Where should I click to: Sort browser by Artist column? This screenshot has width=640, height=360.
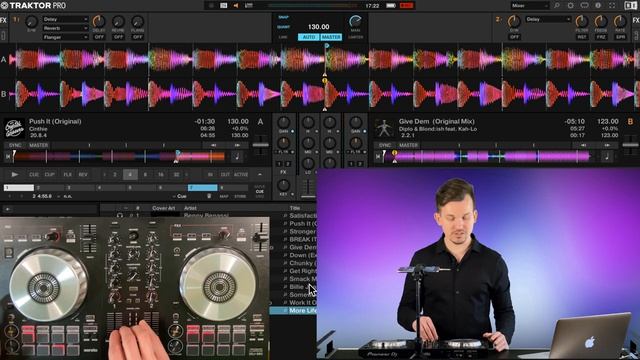190,208
